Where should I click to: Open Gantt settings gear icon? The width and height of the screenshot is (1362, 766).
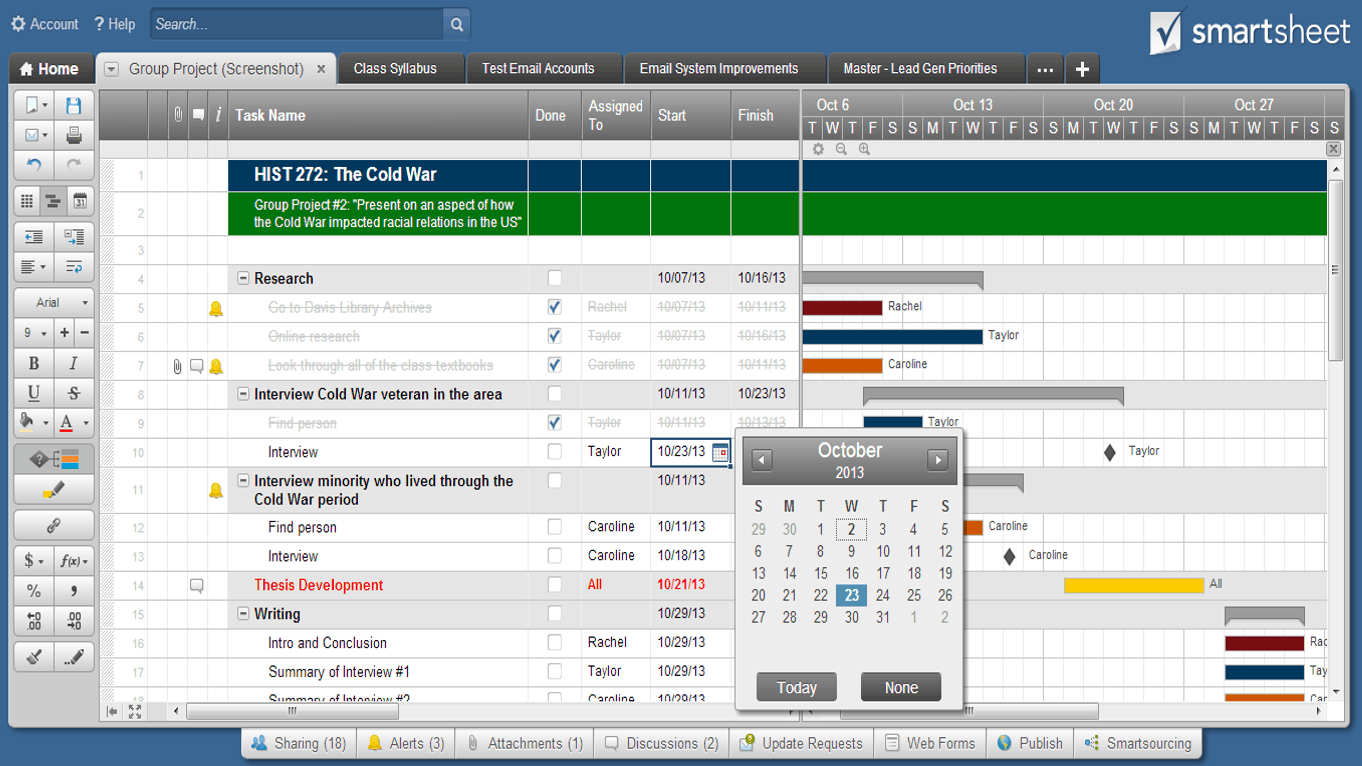pyautogui.click(x=818, y=149)
